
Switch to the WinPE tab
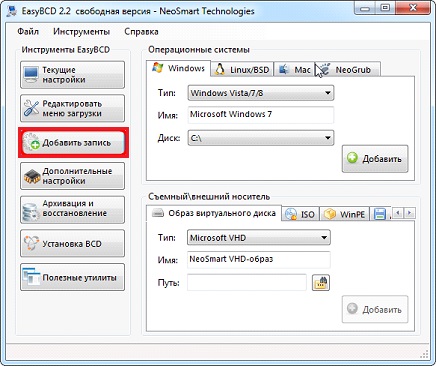coord(344,214)
